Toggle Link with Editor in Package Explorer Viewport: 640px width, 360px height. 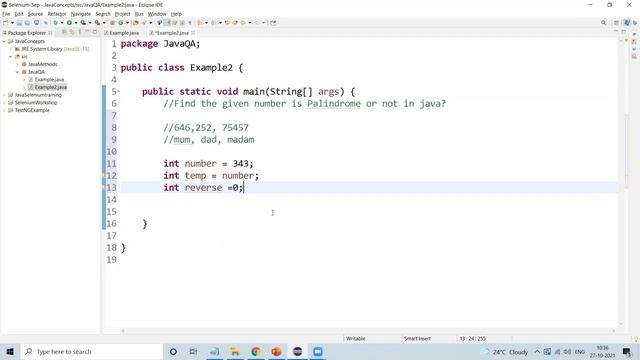pyautogui.click(x=72, y=32)
